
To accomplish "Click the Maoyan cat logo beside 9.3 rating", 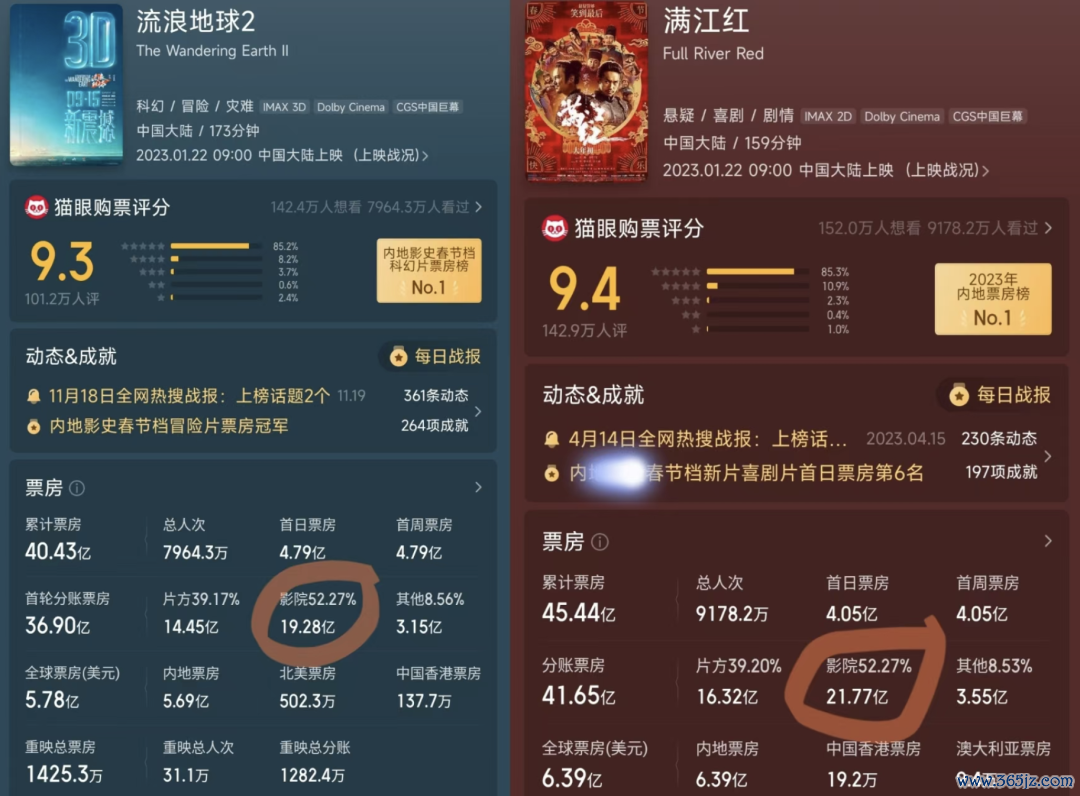I will coord(36,207).
